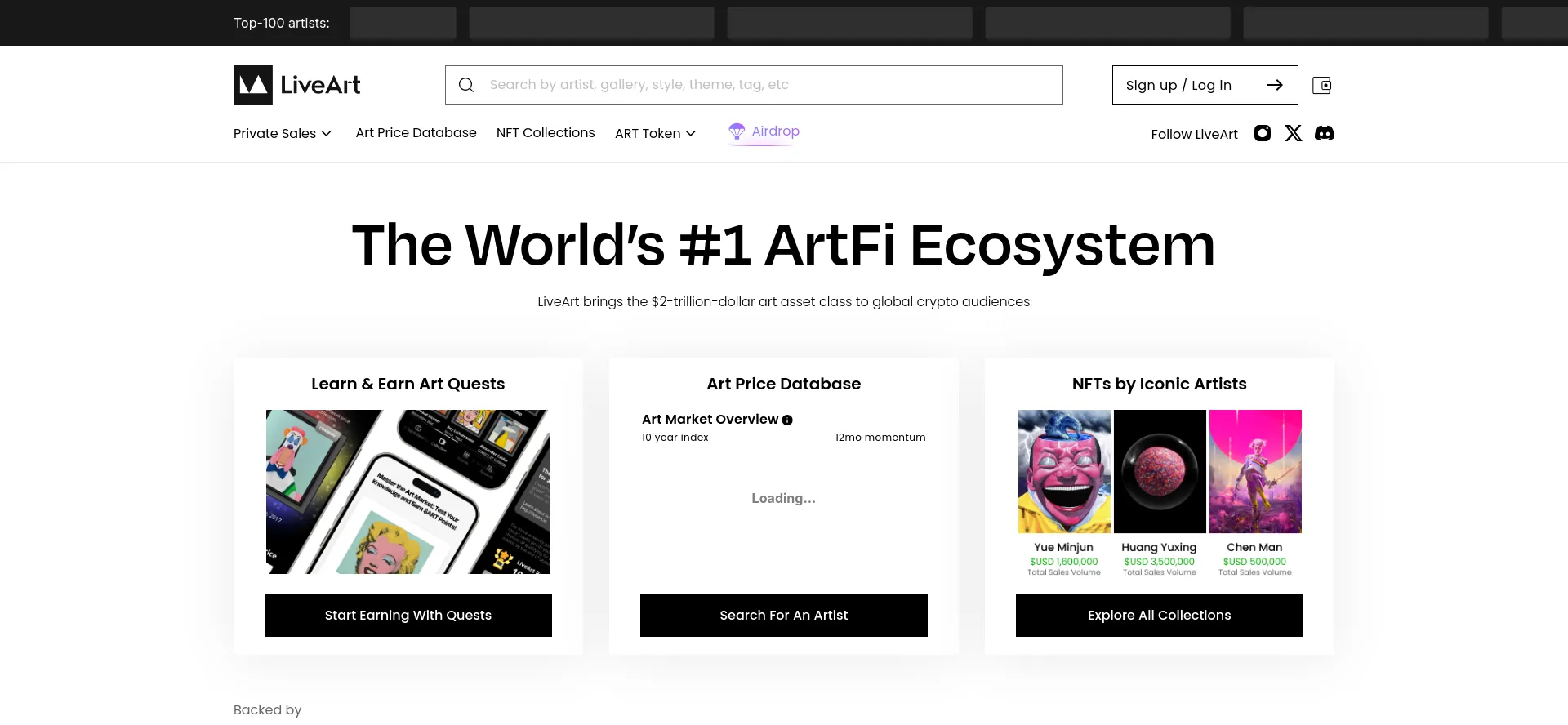Click Explore All Collections button
Image resolution: width=1568 pixels, height=725 pixels.
[x=1160, y=616]
